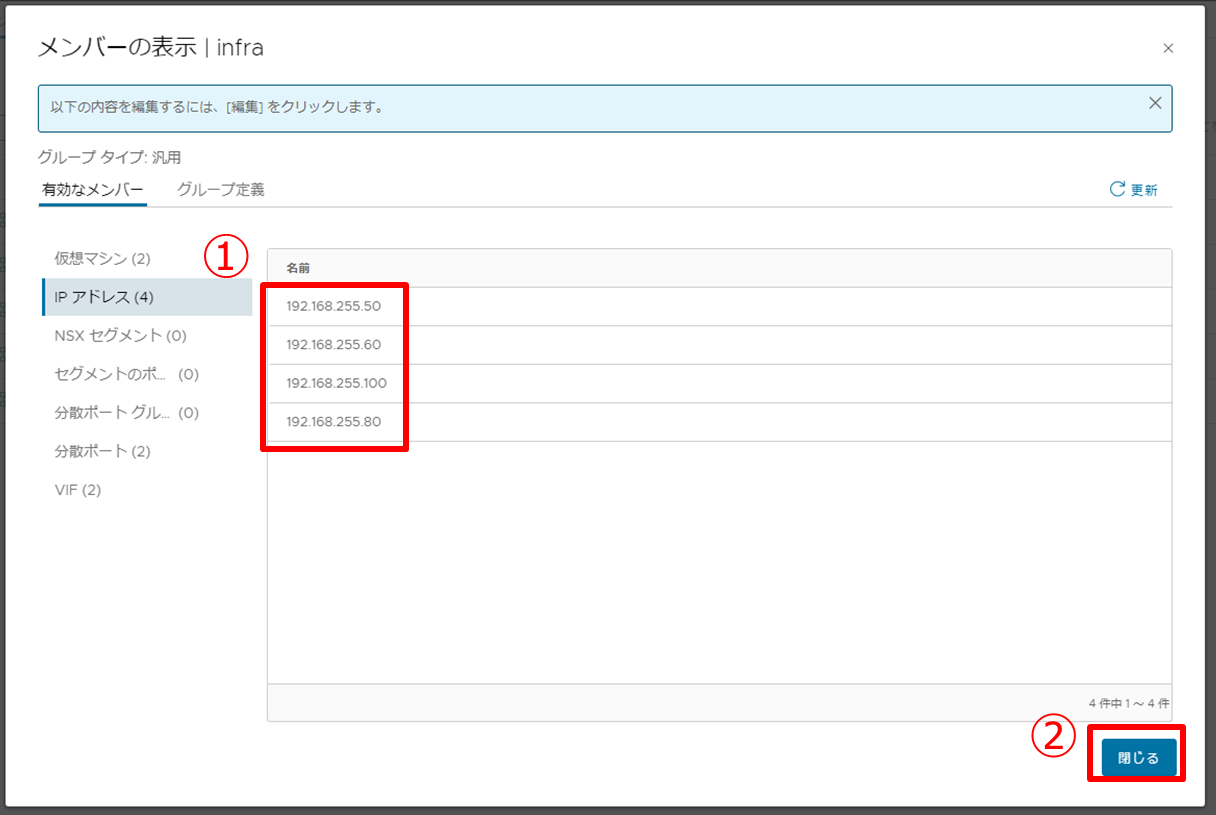Select VIF (2) in the sidebar

click(78, 490)
